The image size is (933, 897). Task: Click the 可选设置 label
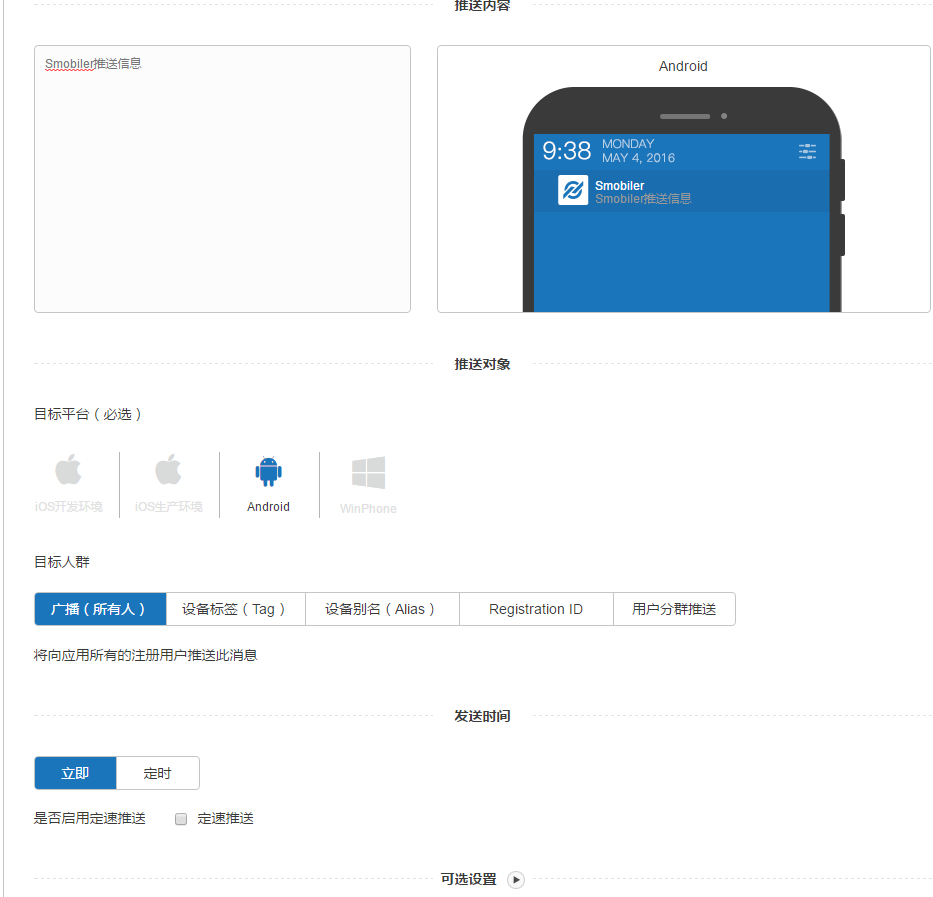(x=468, y=879)
